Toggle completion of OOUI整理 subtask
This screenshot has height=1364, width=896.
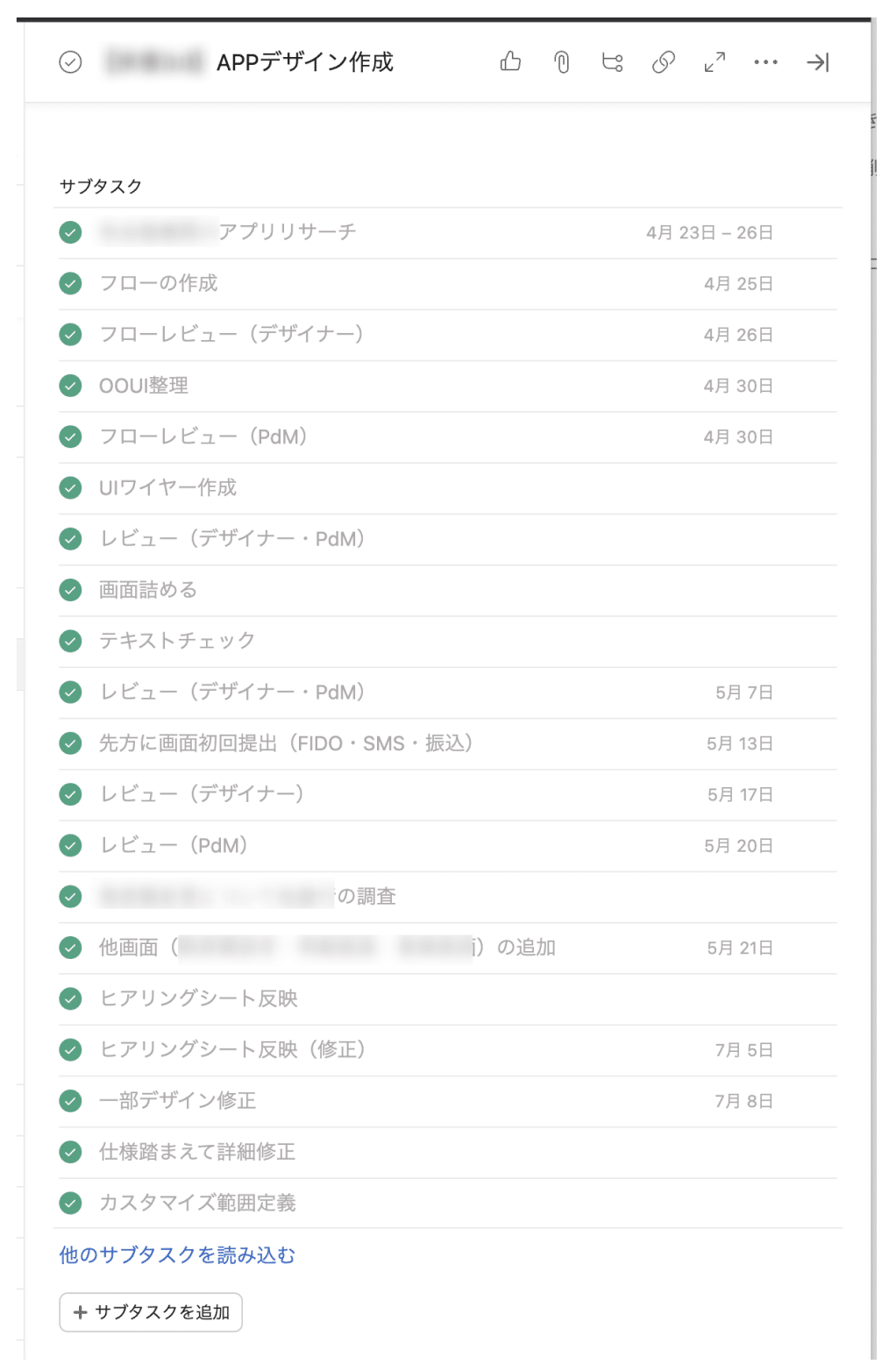70,386
